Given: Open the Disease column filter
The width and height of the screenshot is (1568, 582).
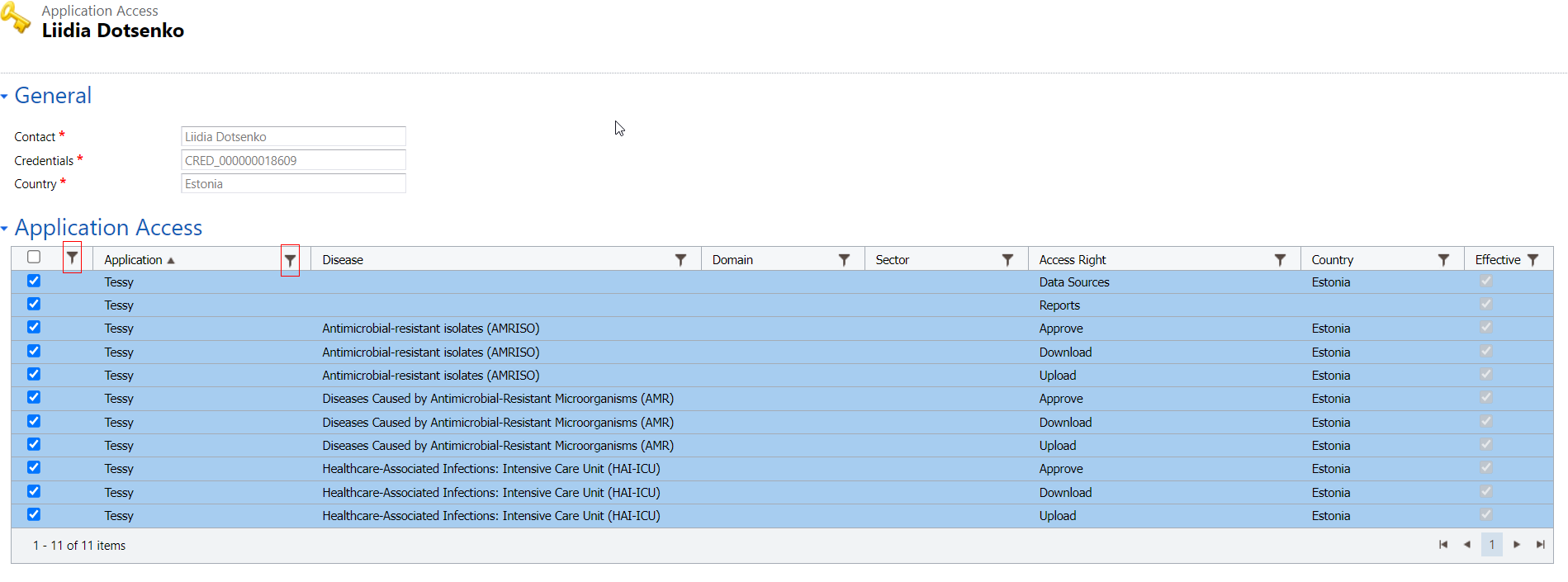Looking at the screenshot, I should (x=680, y=260).
